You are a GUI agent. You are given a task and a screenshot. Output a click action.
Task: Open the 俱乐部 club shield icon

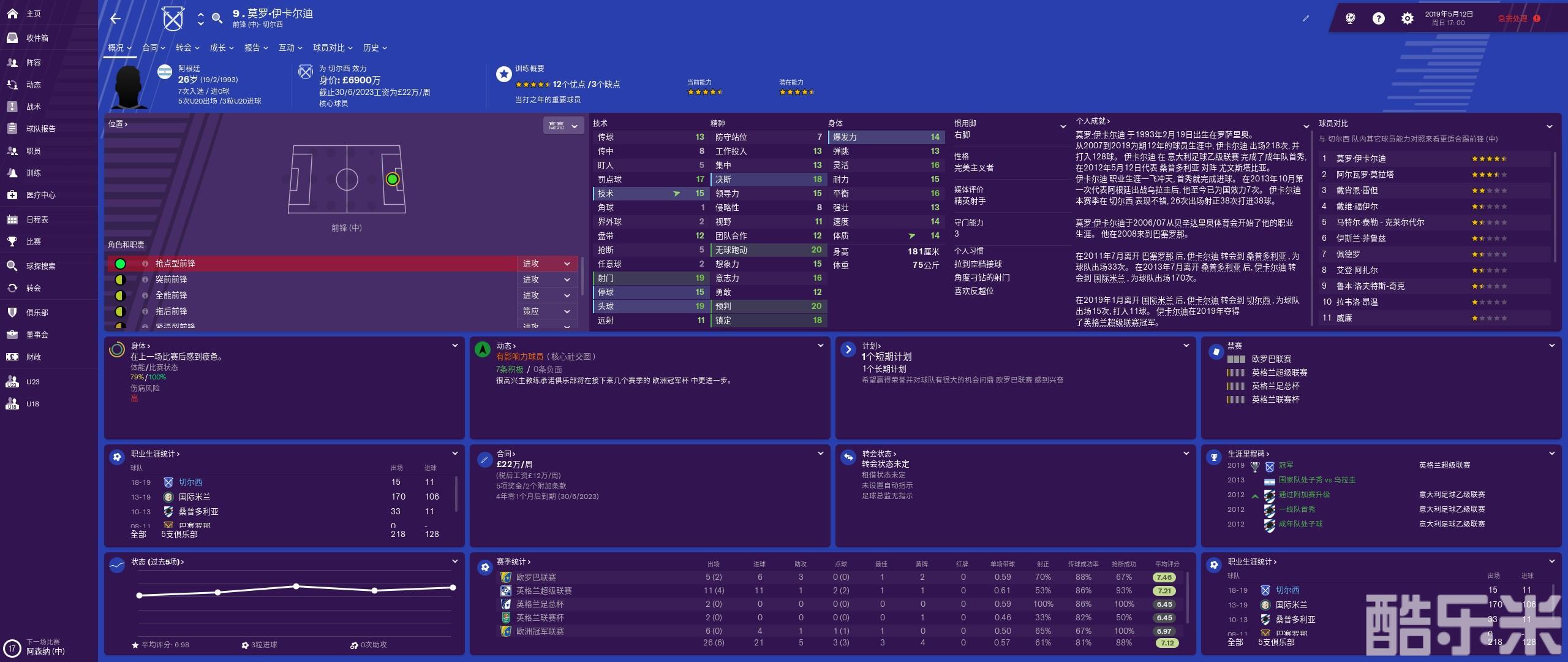(x=12, y=313)
